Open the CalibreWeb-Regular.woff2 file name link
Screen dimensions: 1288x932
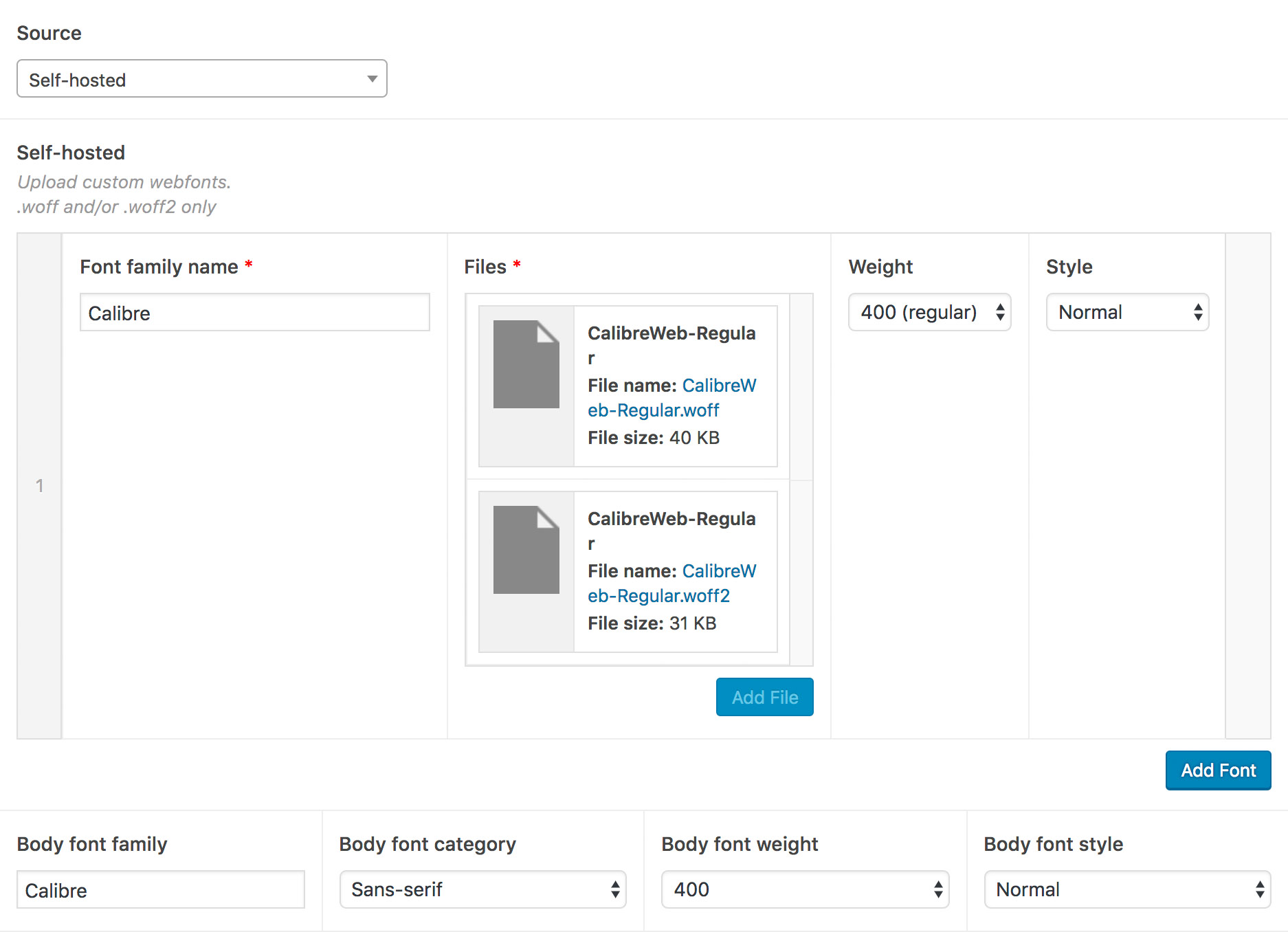(670, 584)
